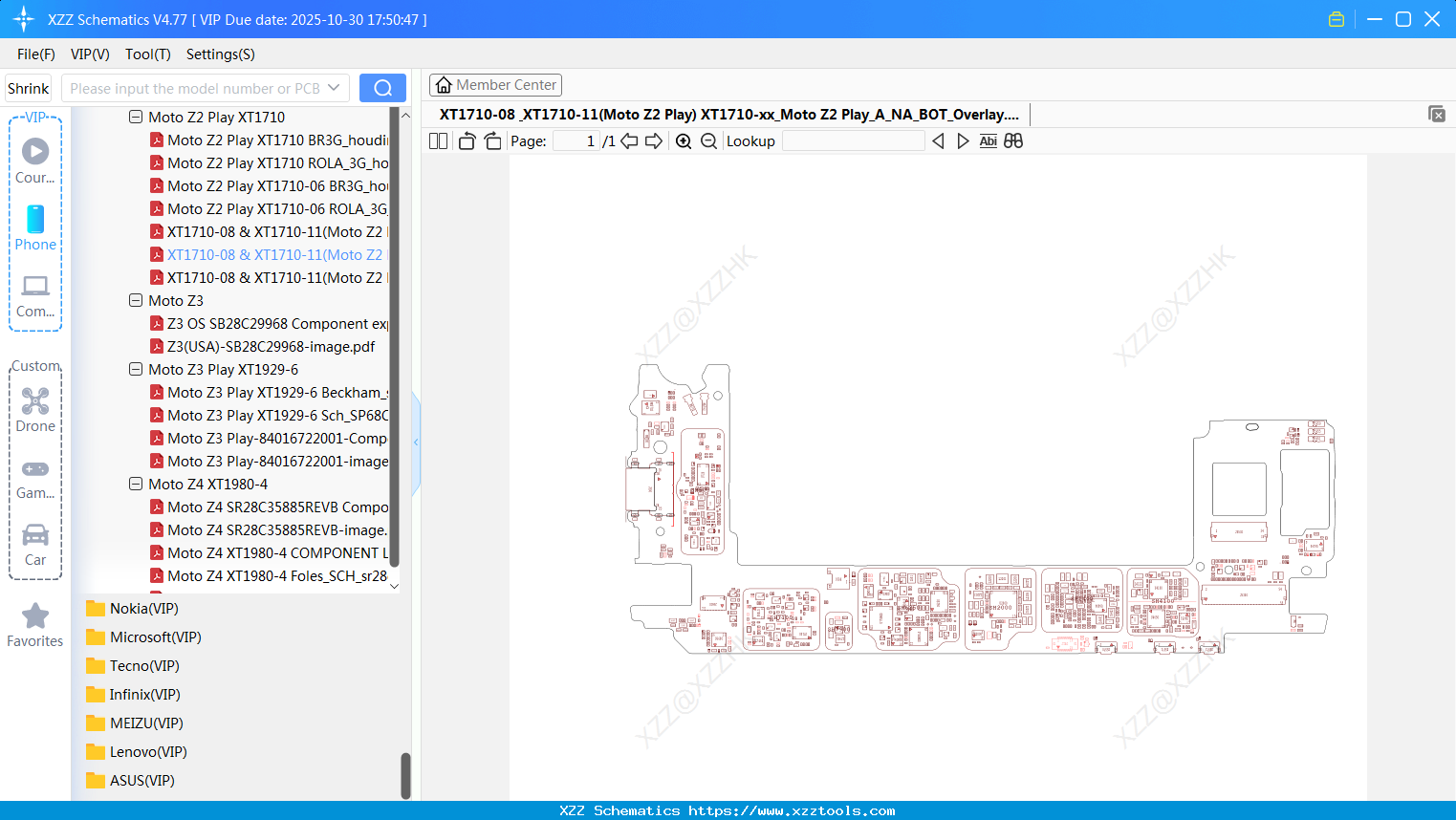Click the Shrink button
The width and height of the screenshot is (1456, 820).
(28, 88)
